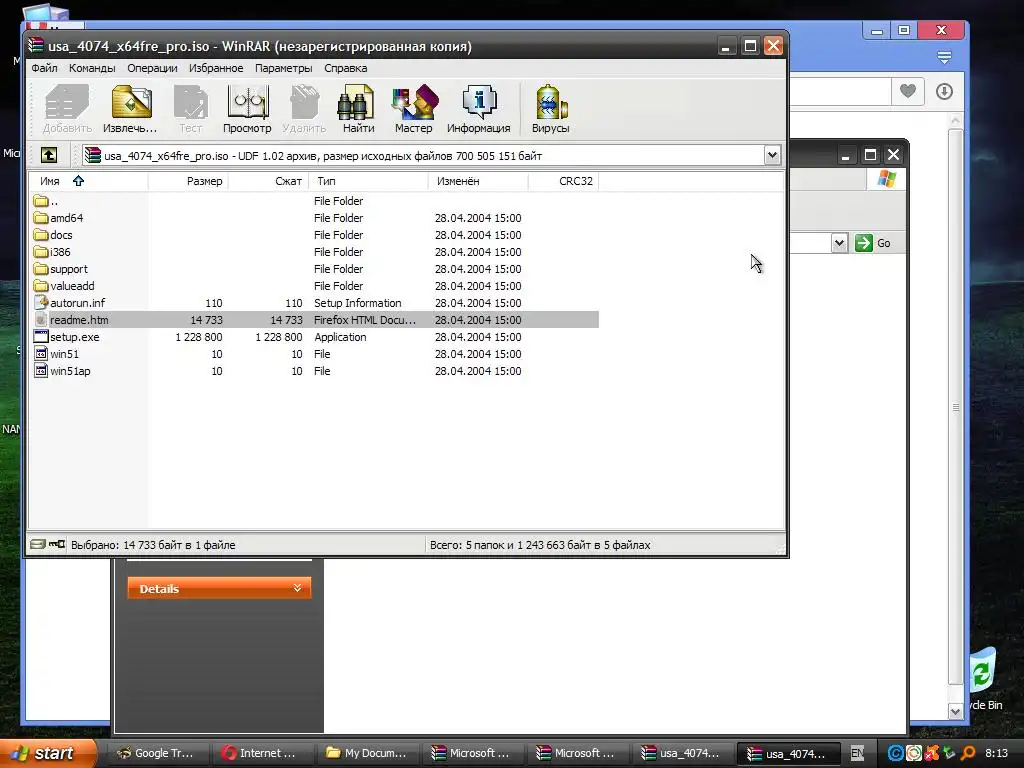Click the status bar key icon
Screen dimensions: 1024x768
pos(57,544)
